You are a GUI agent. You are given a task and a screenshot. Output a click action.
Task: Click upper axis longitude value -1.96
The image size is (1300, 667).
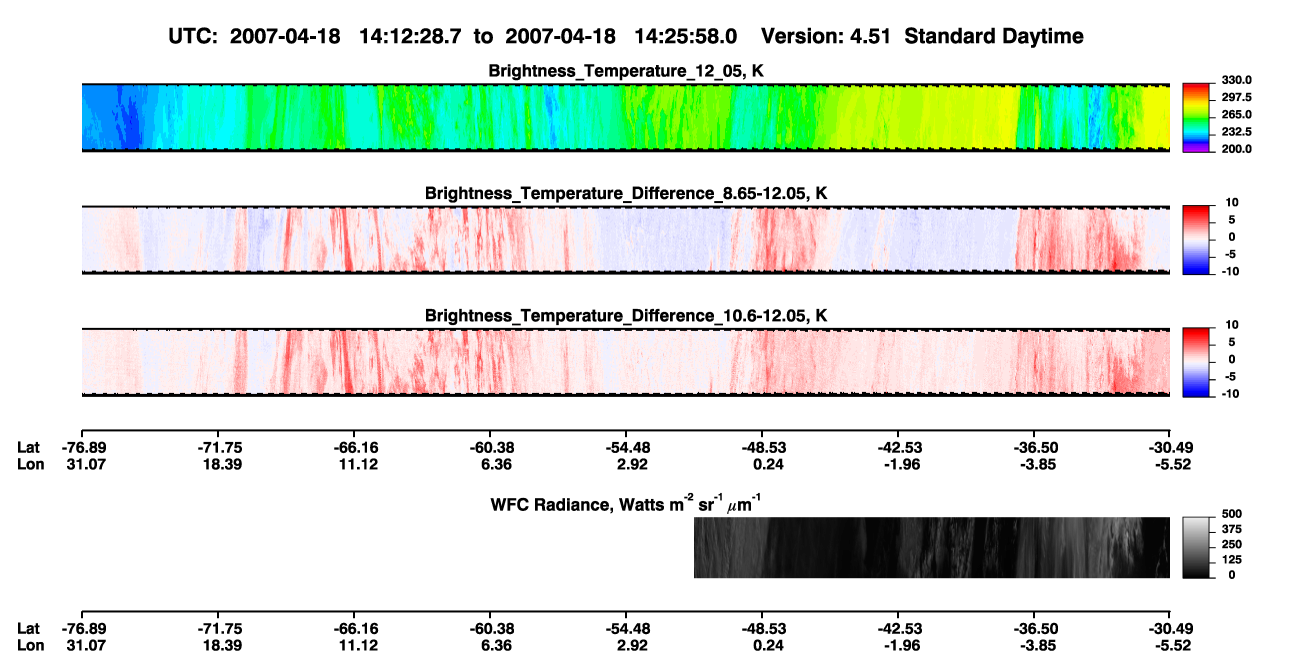(x=898, y=464)
